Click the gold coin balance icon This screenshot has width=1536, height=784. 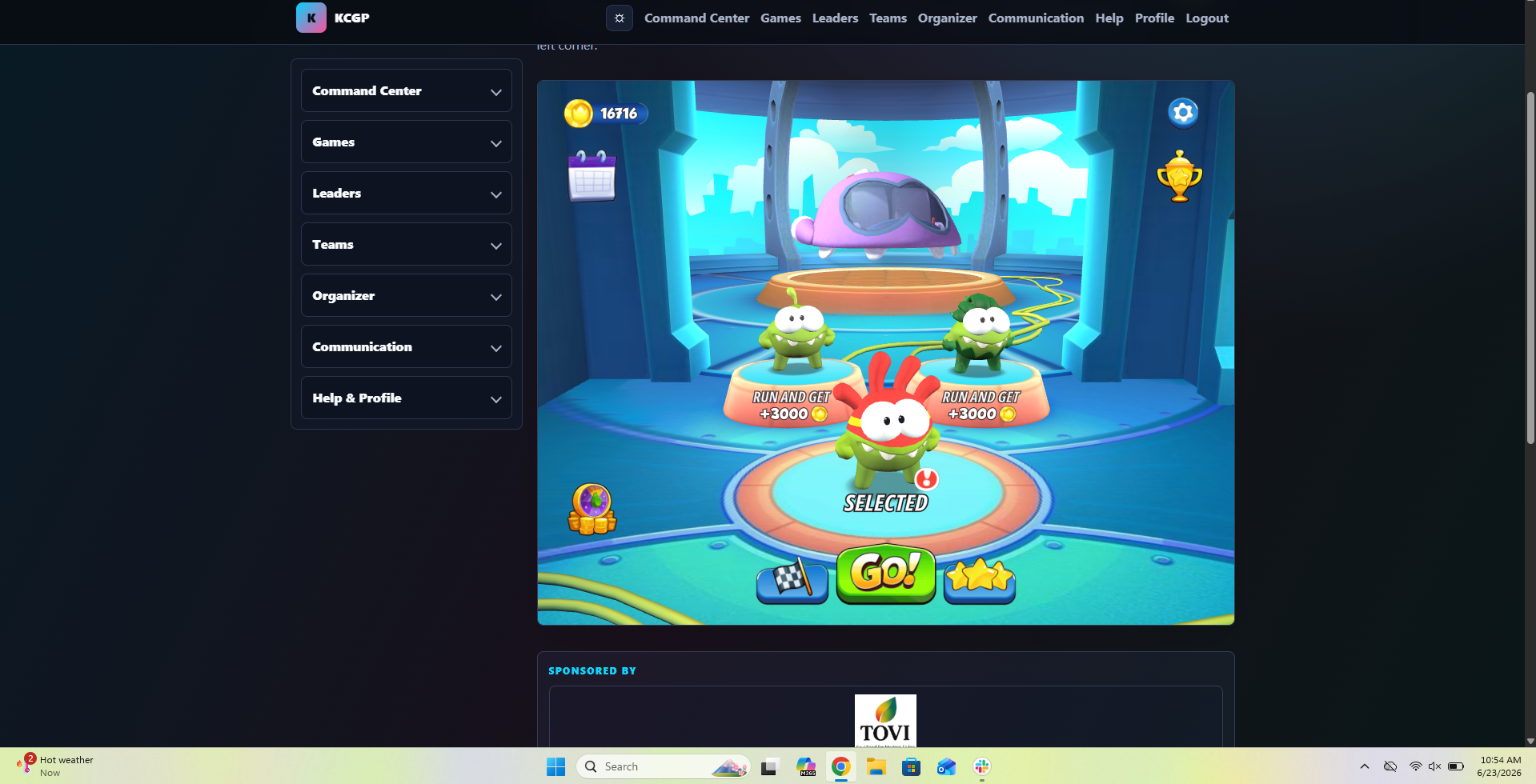tap(578, 114)
